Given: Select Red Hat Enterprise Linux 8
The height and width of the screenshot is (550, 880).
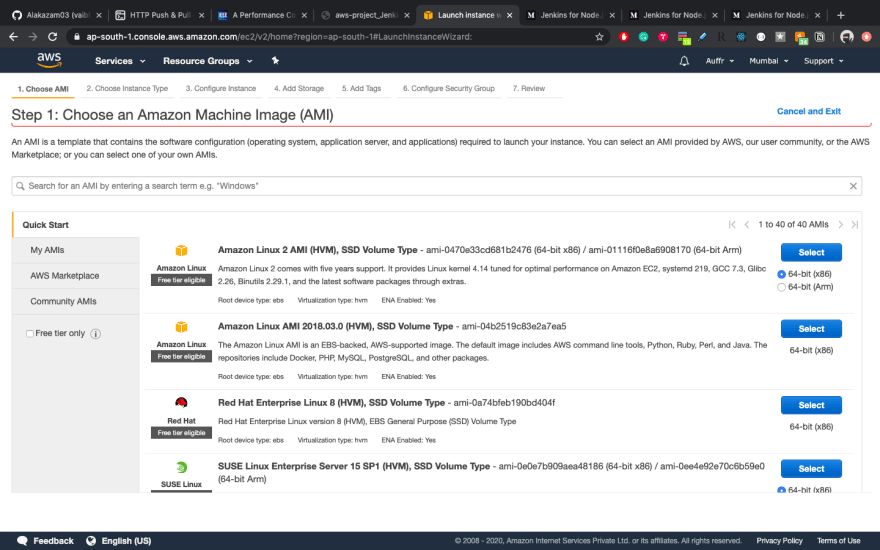Looking at the screenshot, I should [x=811, y=405].
